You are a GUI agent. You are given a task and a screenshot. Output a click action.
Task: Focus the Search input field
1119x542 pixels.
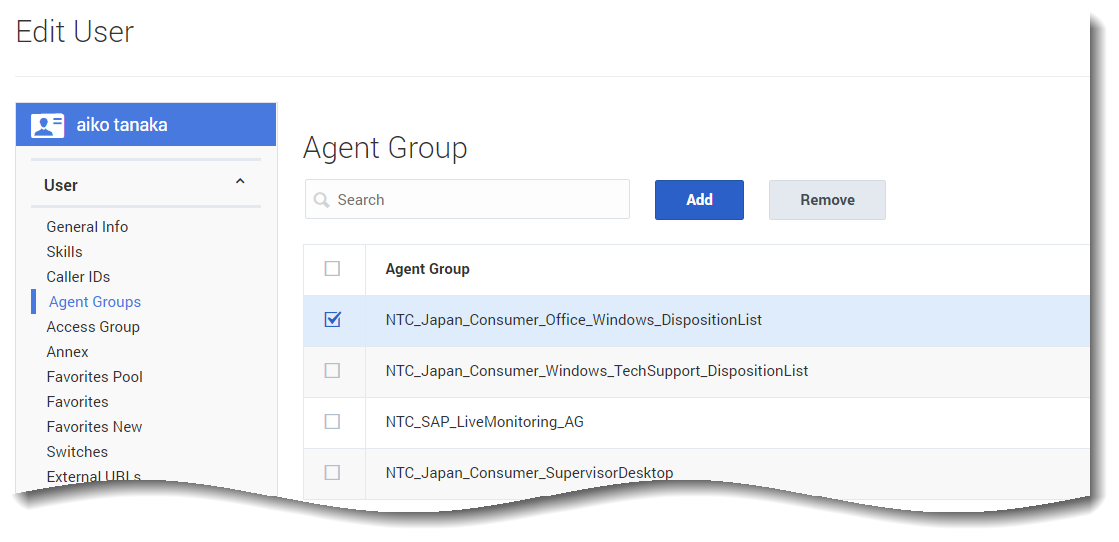478,200
